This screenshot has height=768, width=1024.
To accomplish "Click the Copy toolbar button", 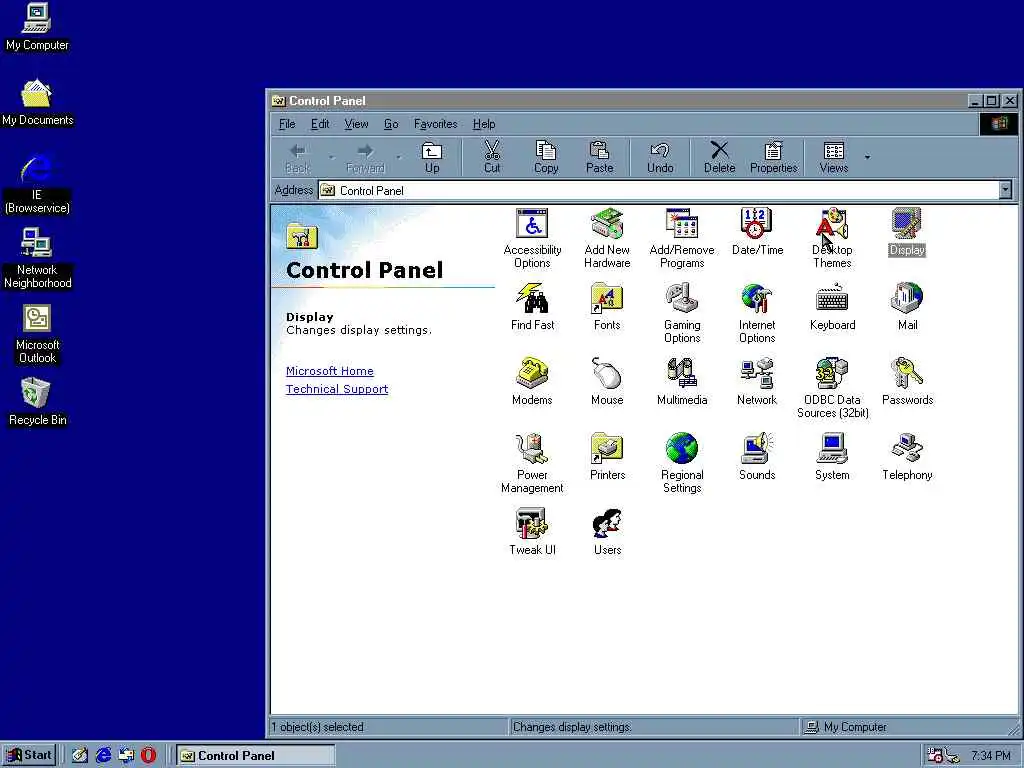I will [546, 157].
